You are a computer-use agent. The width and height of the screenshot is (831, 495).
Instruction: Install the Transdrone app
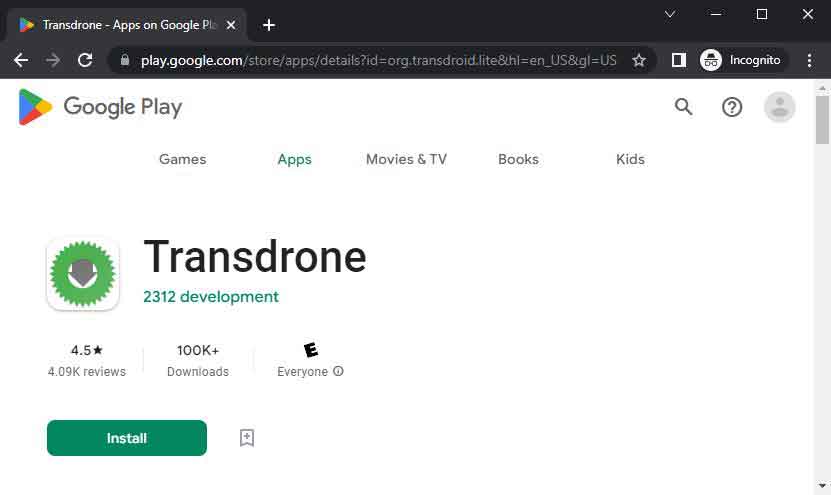pos(127,438)
